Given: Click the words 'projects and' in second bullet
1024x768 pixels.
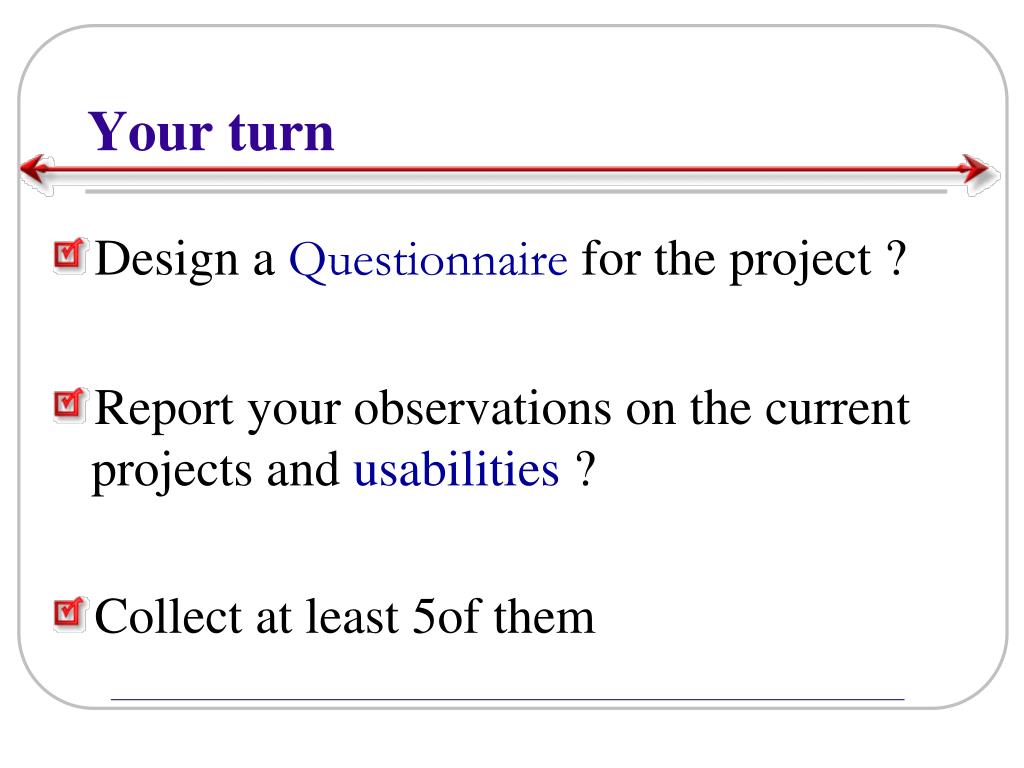Looking at the screenshot, I should pos(216,472).
